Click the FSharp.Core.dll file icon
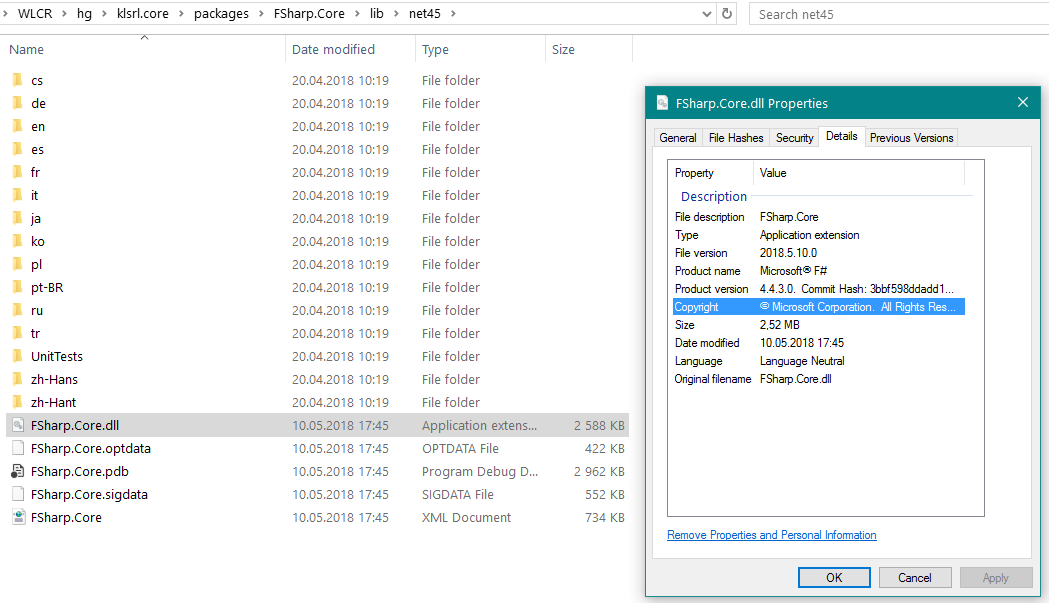 [x=18, y=425]
